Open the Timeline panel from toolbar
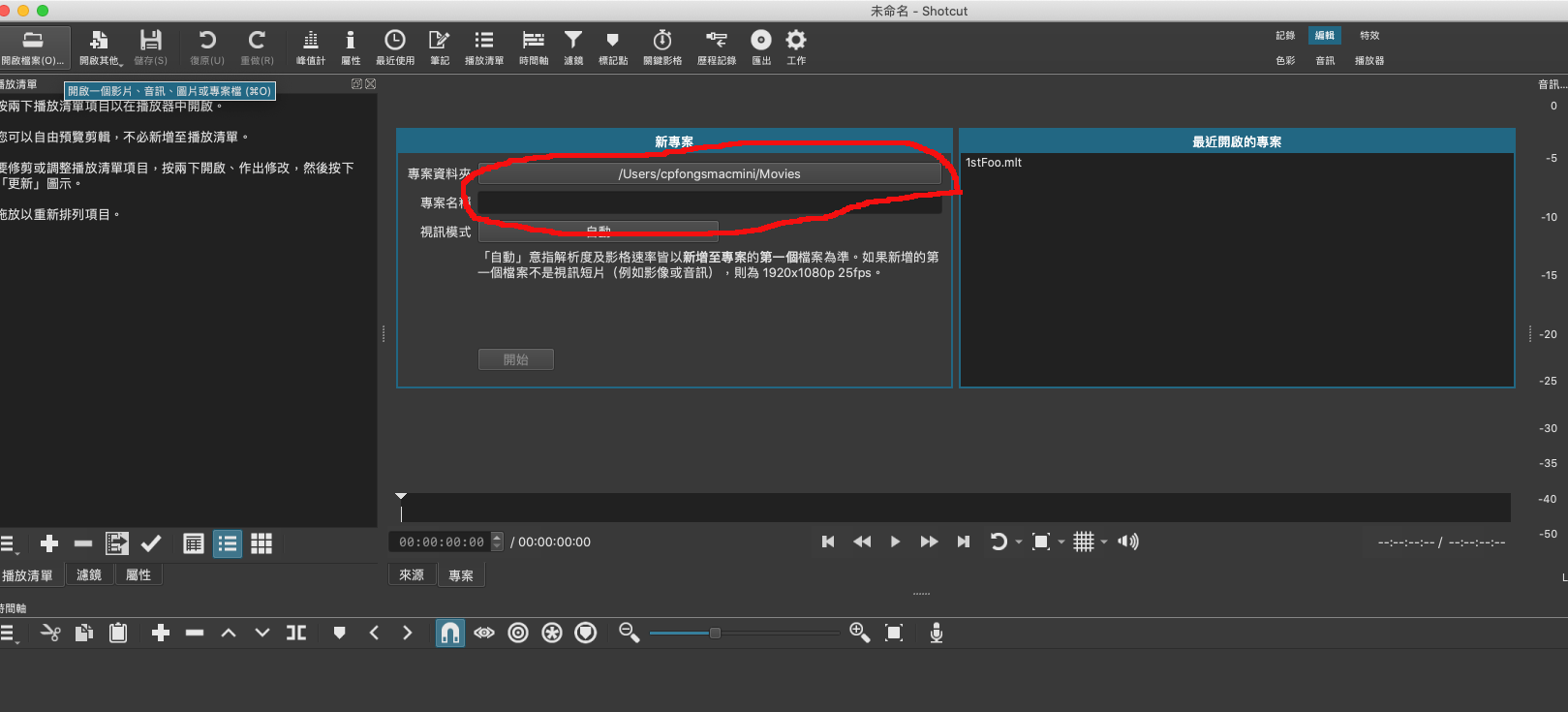 pos(533,46)
